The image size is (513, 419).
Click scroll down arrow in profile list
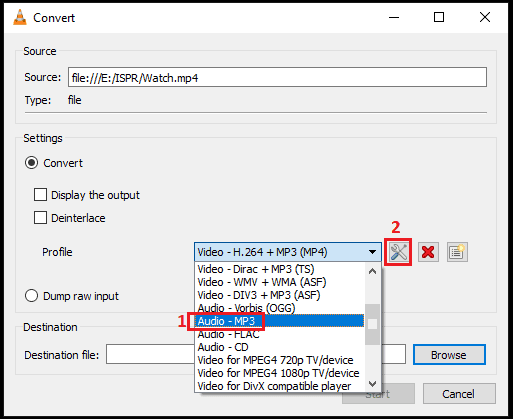click(x=373, y=384)
